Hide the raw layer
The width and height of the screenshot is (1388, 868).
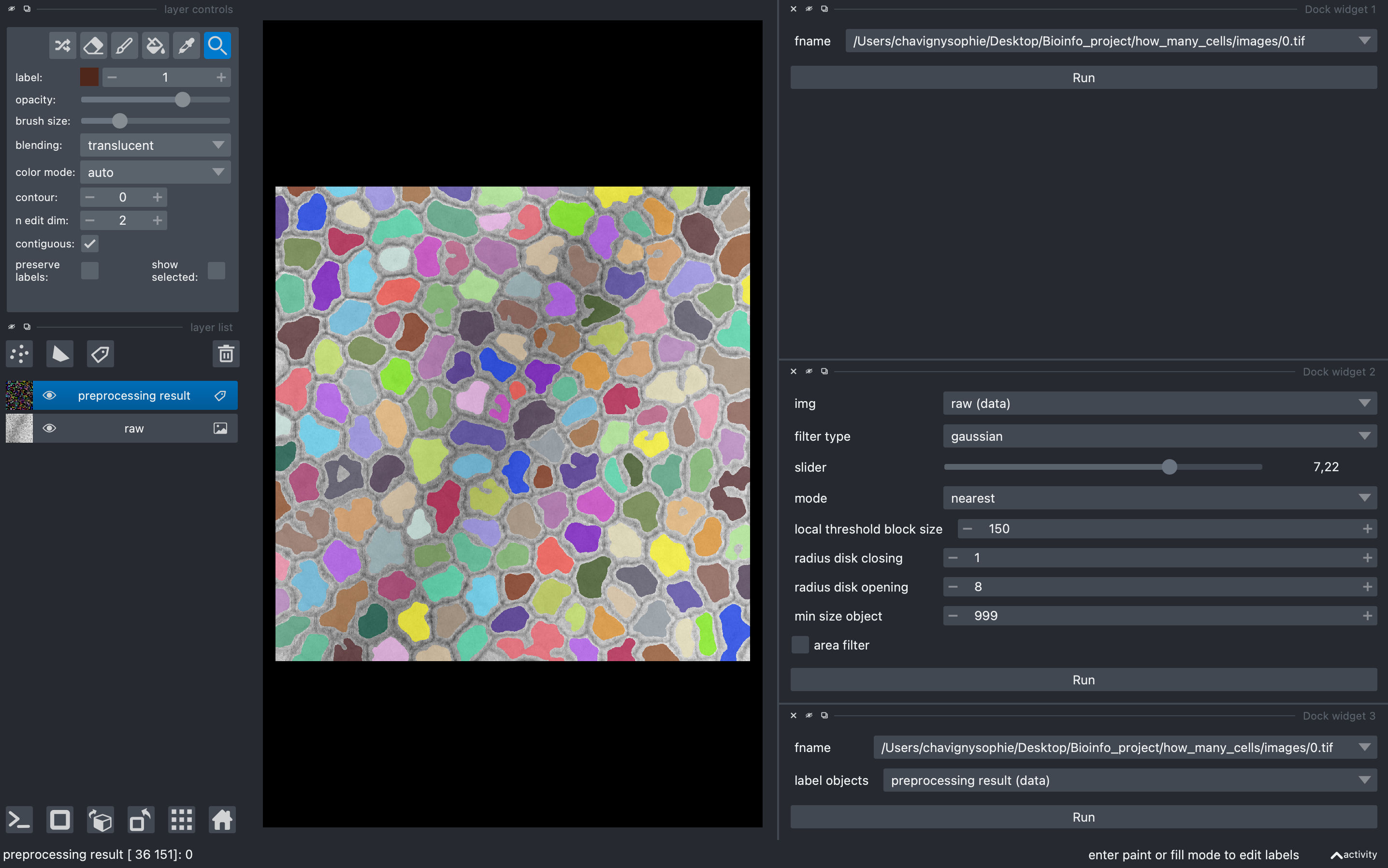click(50, 428)
